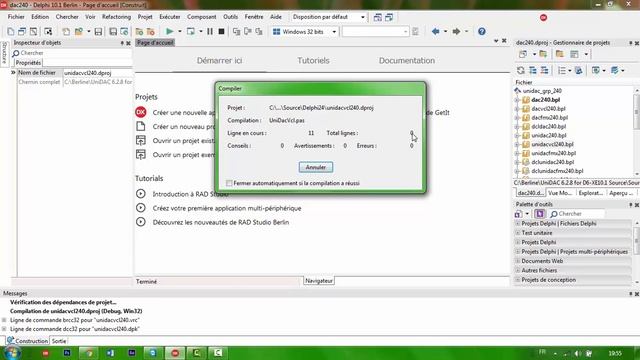
Task: Click the play icon beside Introduction à RAD Studio
Action: 141,194
